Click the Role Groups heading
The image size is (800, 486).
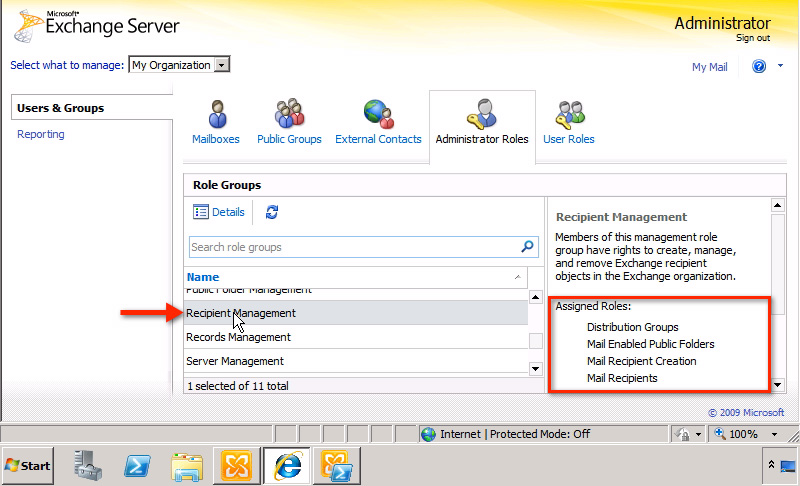coord(227,185)
